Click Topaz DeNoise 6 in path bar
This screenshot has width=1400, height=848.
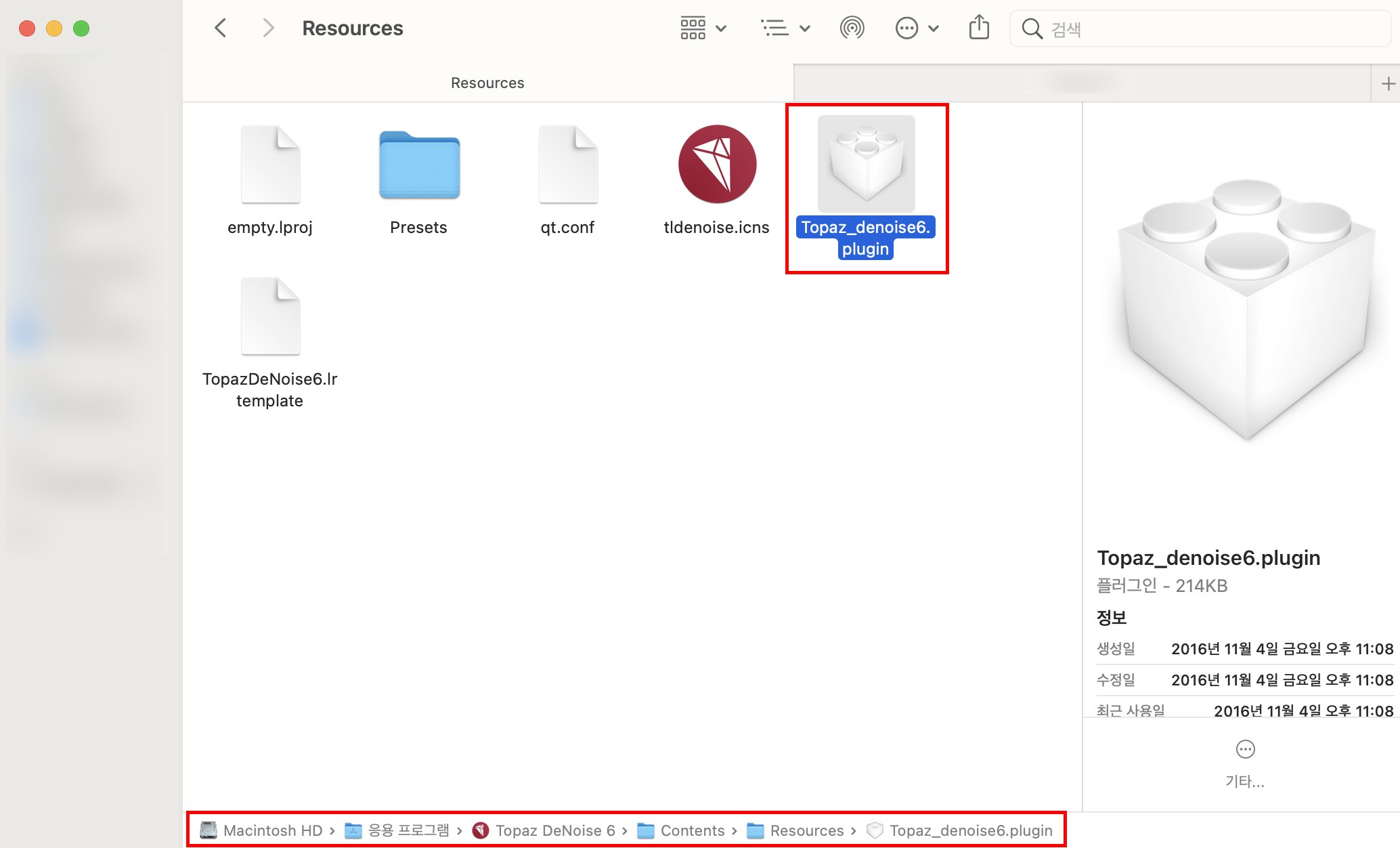(x=544, y=830)
